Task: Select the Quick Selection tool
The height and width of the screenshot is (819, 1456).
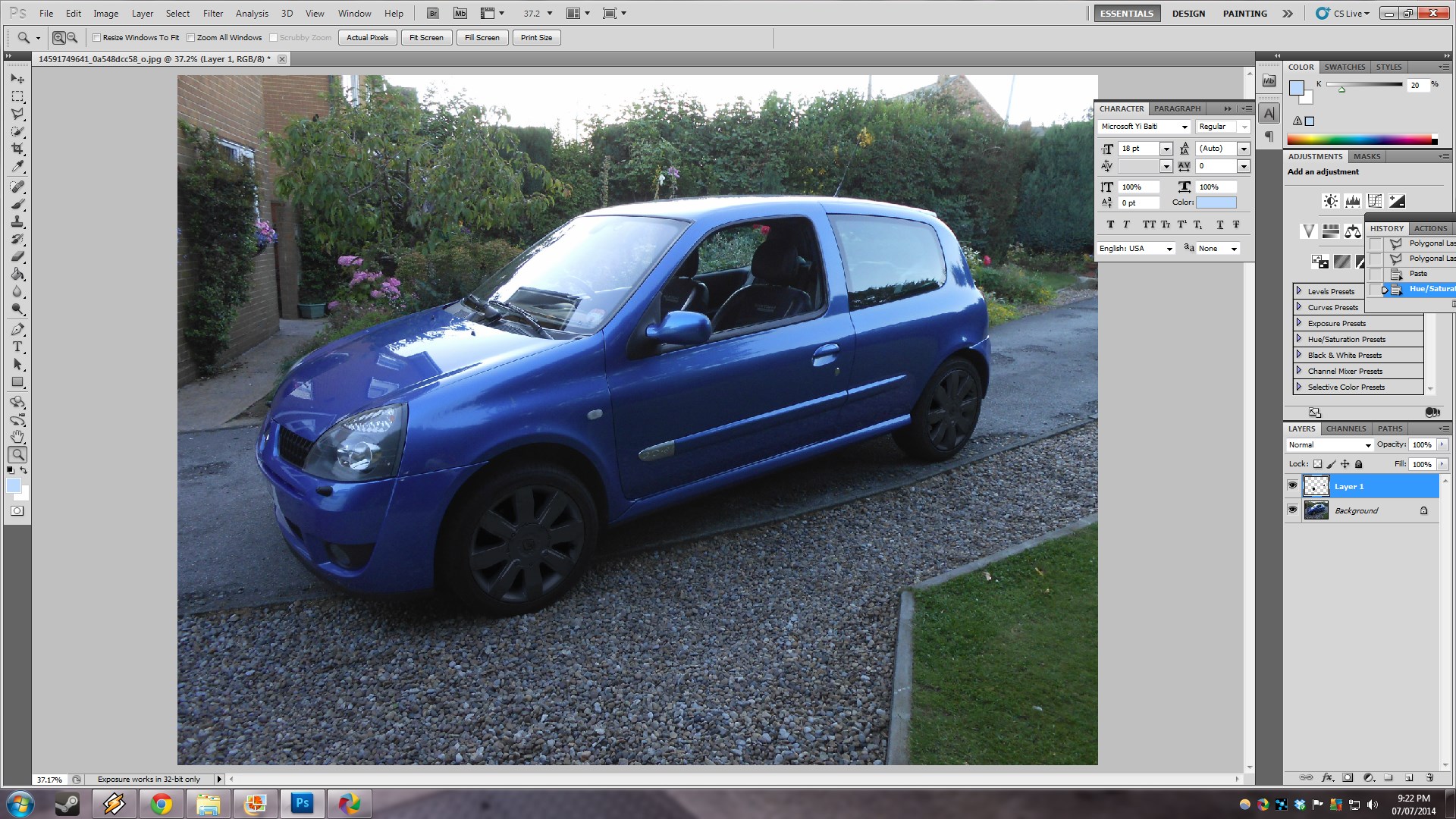Action: (x=17, y=131)
